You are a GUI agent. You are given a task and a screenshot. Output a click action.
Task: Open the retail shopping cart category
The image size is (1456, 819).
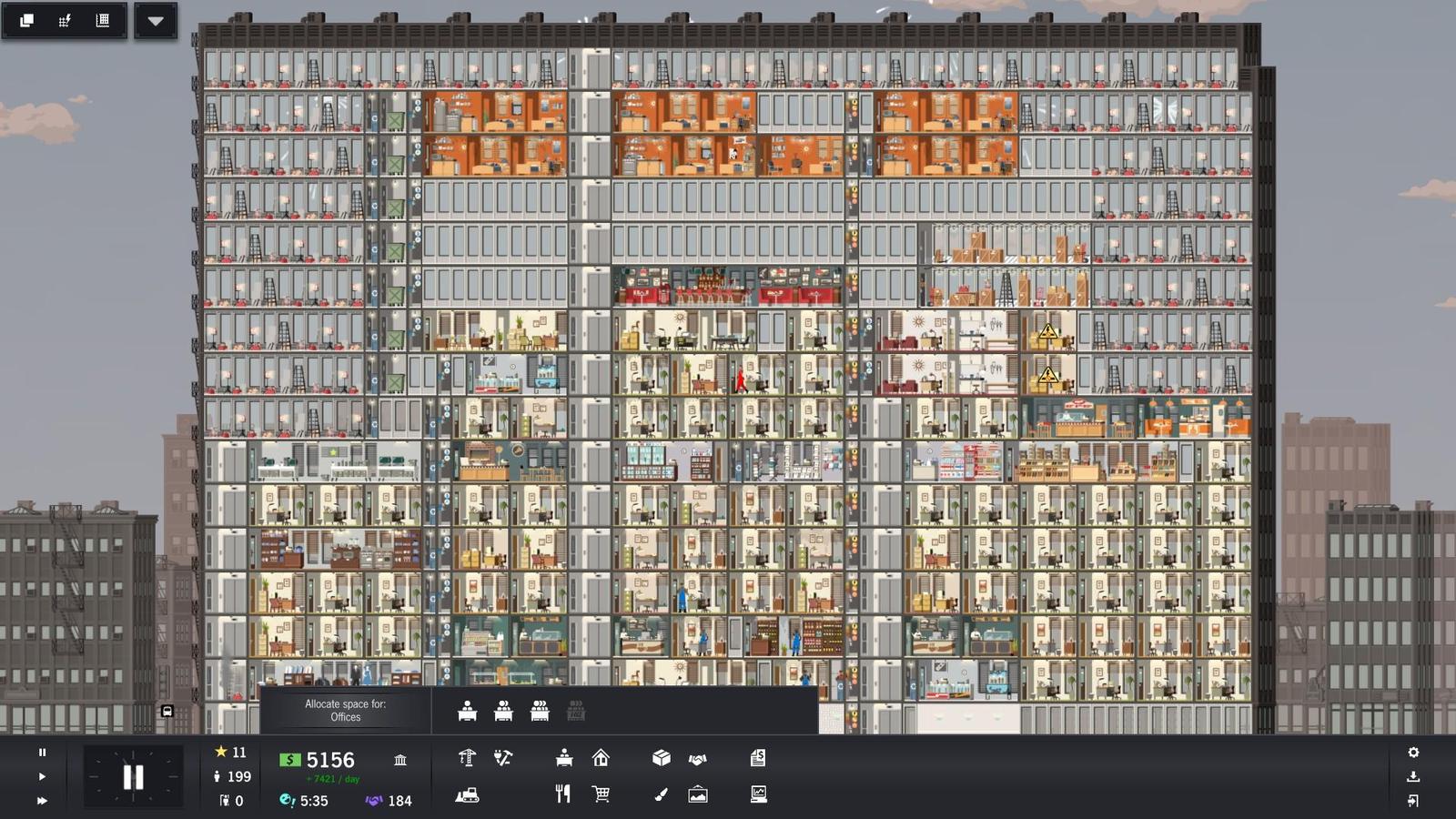(x=601, y=794)
